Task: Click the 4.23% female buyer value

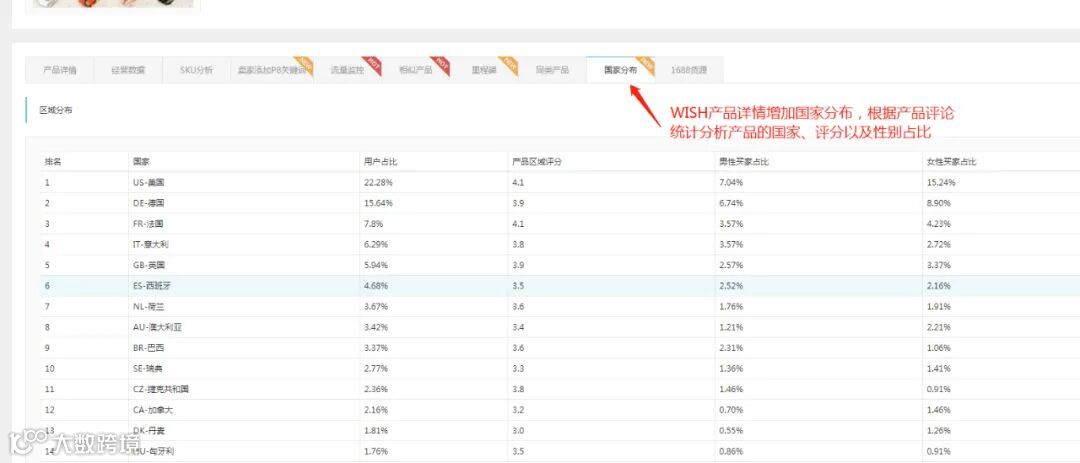Action: click(939, 224)
